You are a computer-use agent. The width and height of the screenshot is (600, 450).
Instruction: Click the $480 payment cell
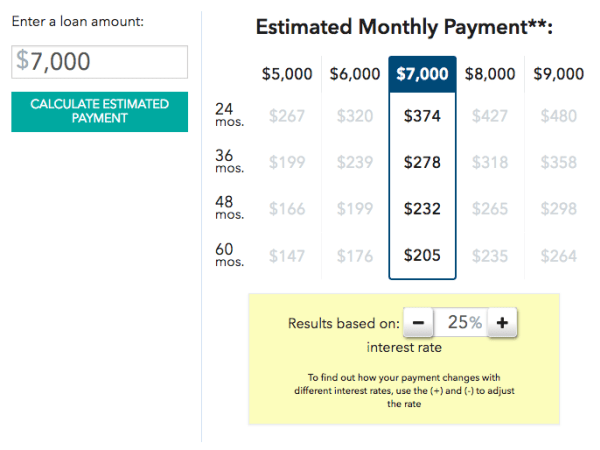[558, 115]
